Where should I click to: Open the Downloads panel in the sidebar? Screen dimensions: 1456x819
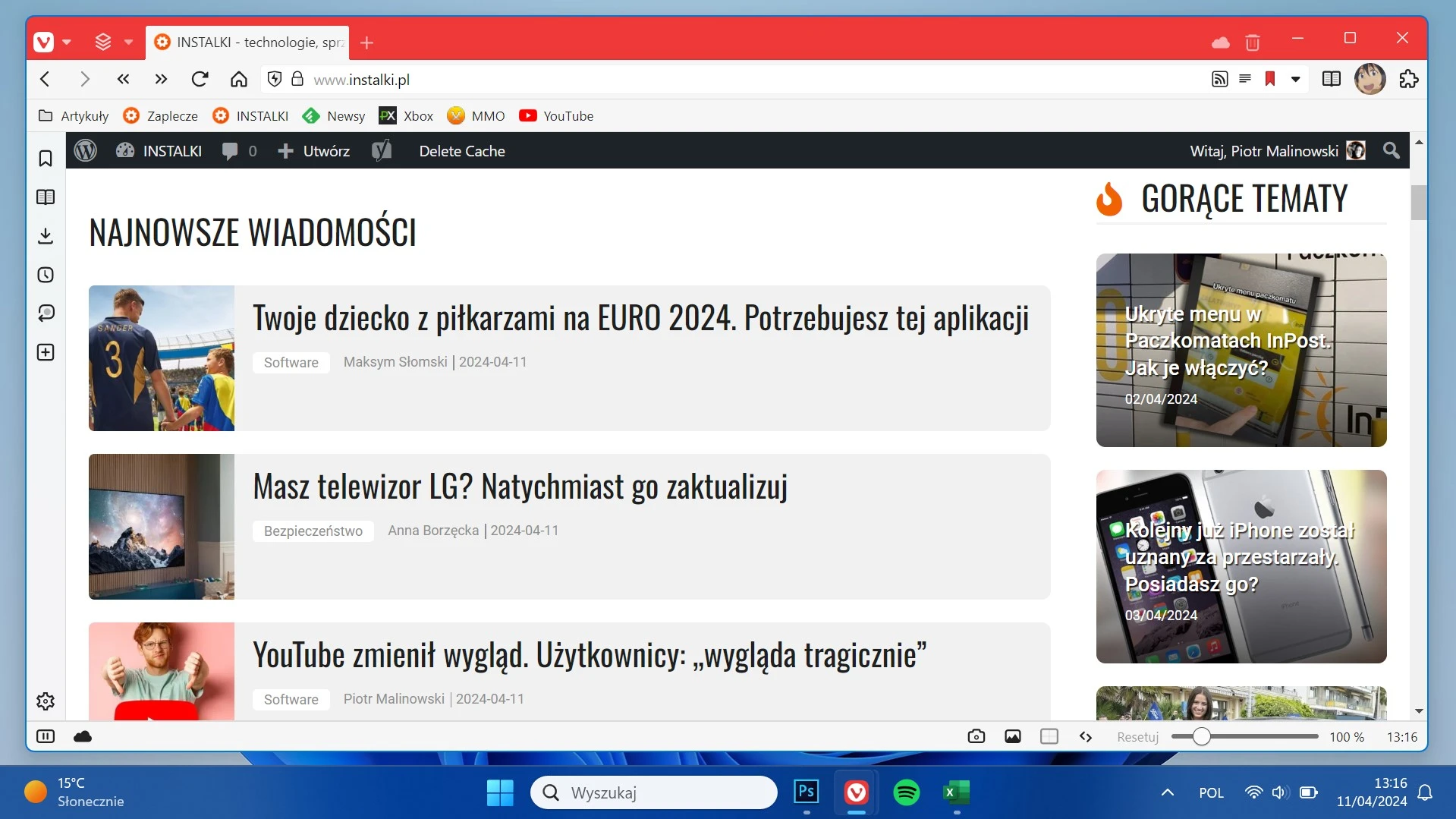(x=46, y=236)
